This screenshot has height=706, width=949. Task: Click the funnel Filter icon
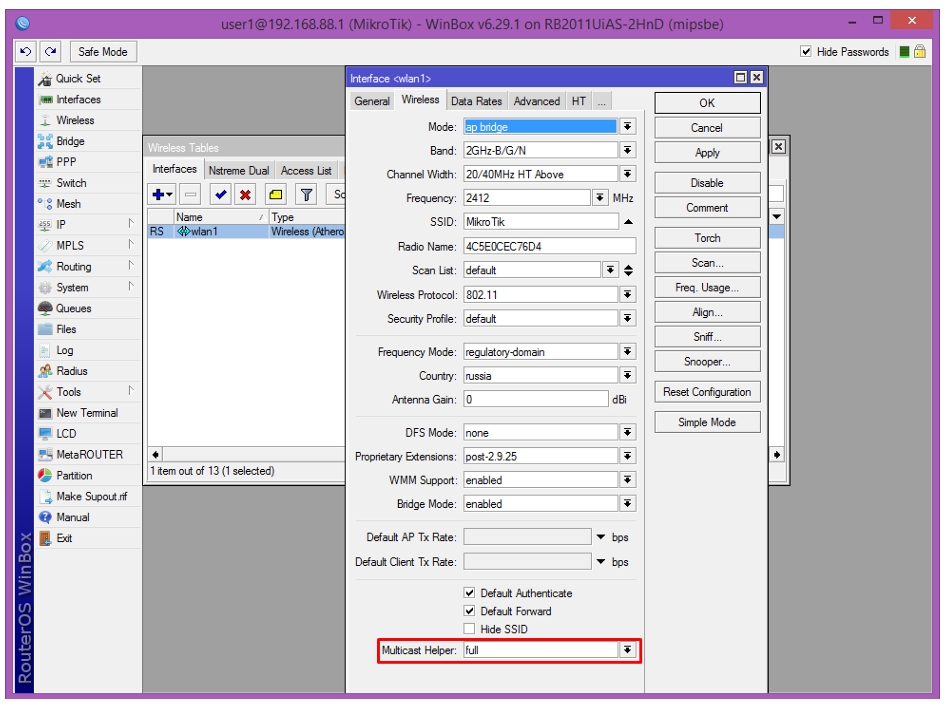[306, 194]
